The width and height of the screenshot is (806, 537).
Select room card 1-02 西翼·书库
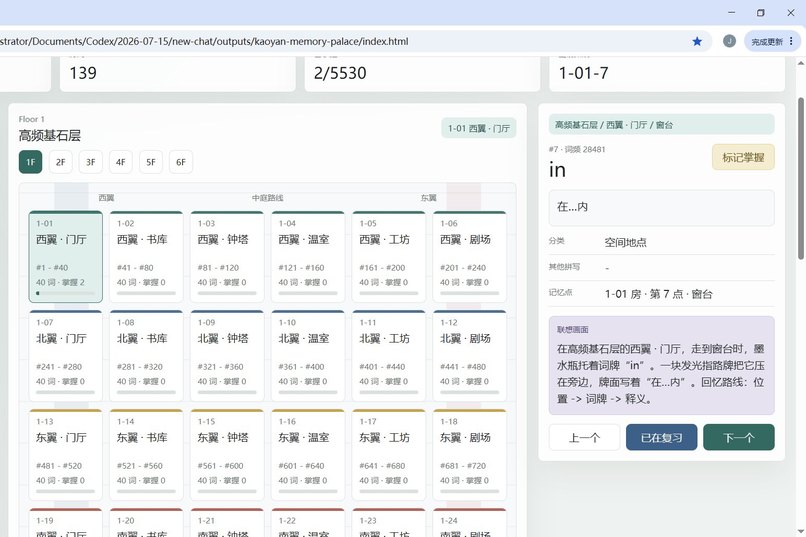click(x=146, y=256)
